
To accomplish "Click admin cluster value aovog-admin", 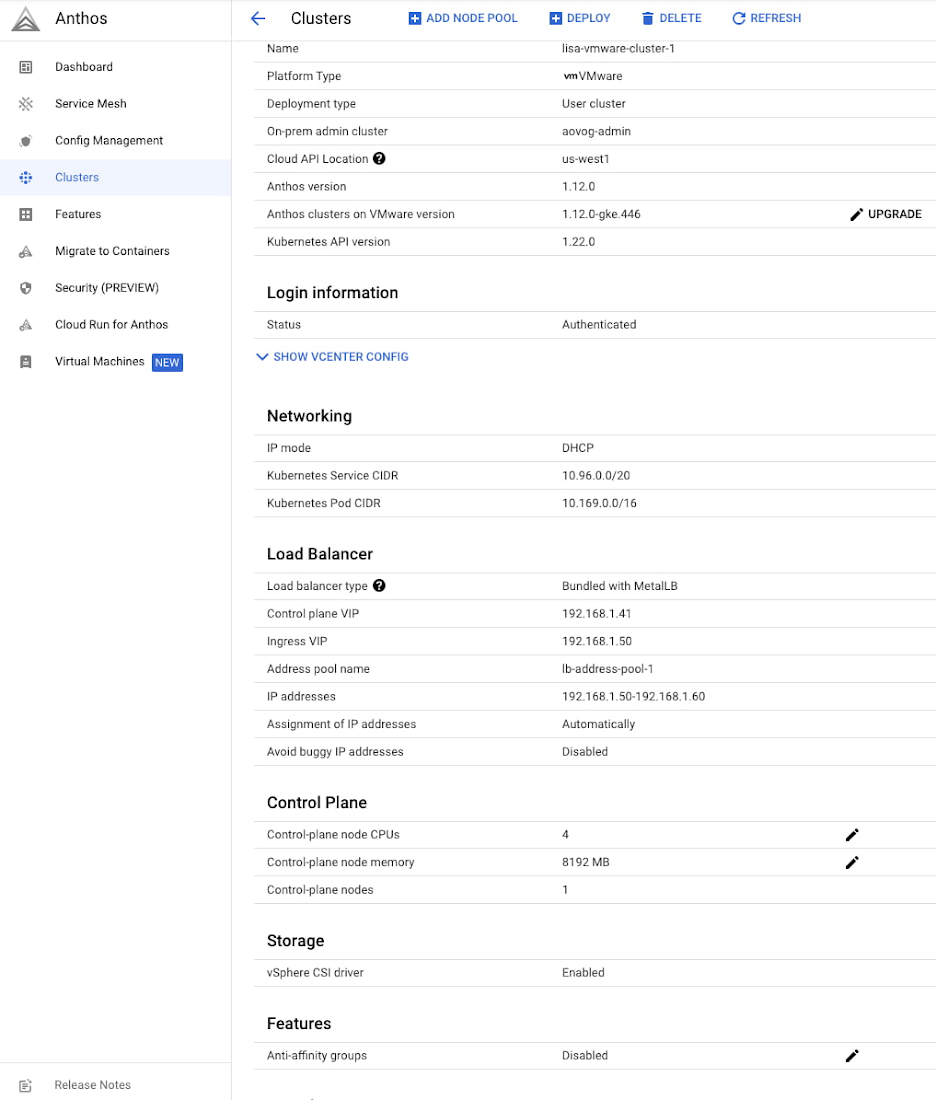I will point(596,131).
